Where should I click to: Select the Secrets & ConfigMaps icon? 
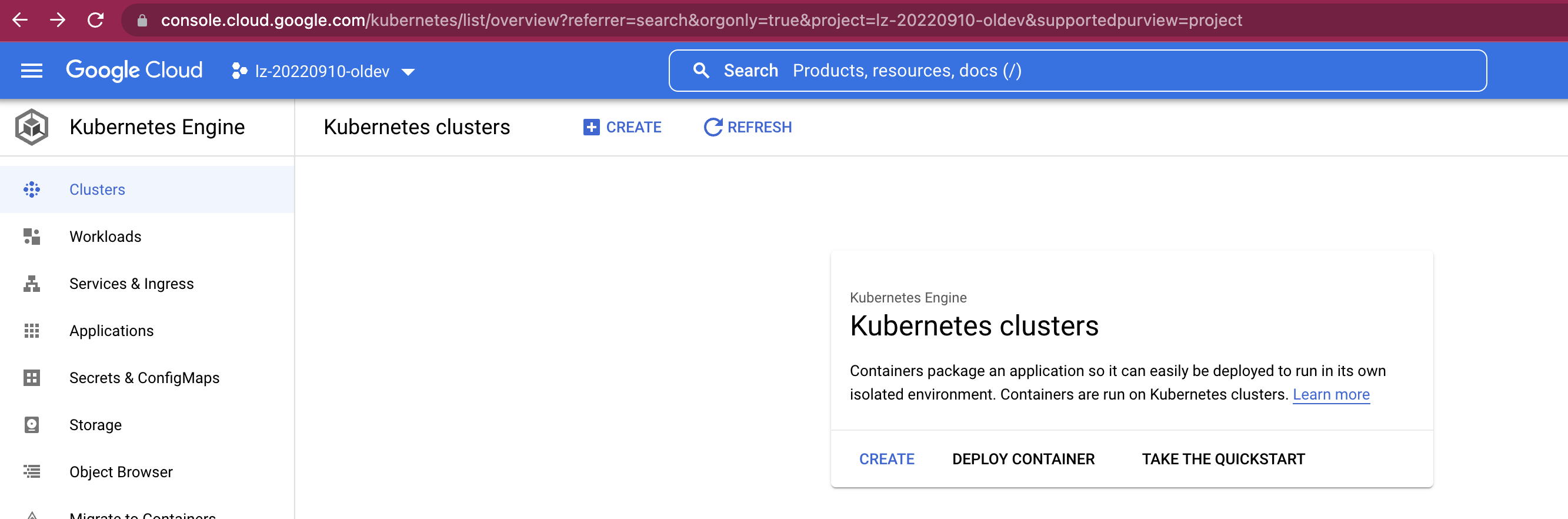click(x=32, y=378)
